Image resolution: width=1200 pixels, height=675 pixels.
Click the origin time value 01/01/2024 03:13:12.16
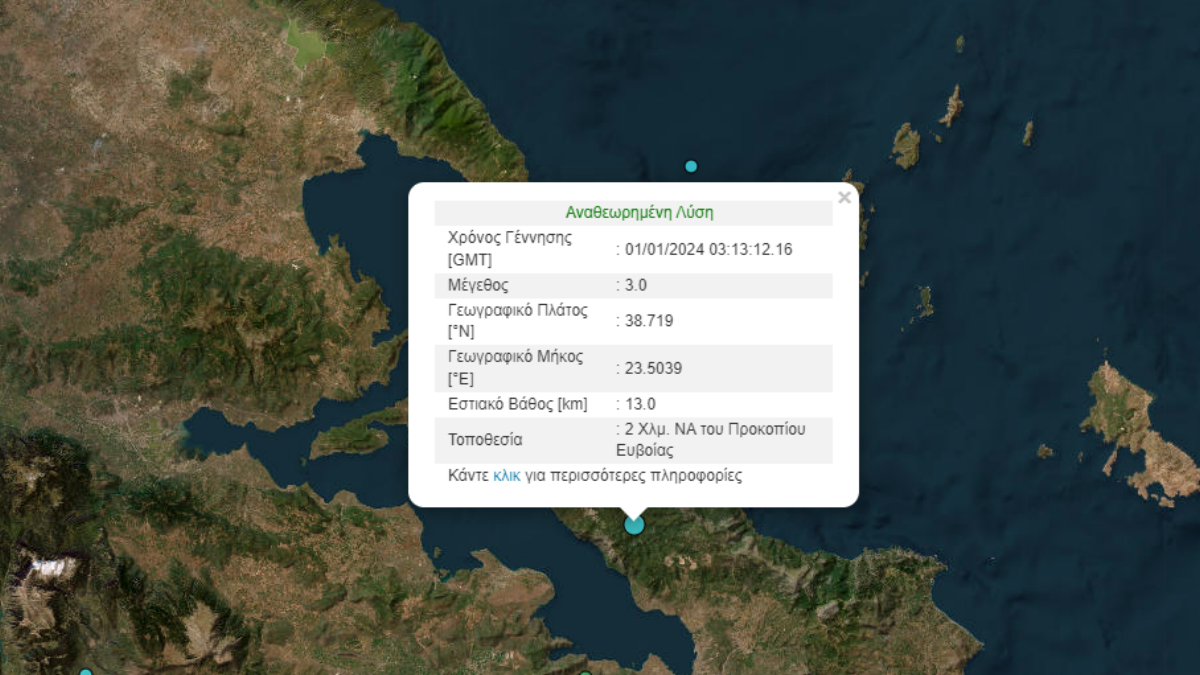pyautogui.click(x=708, y=249)
